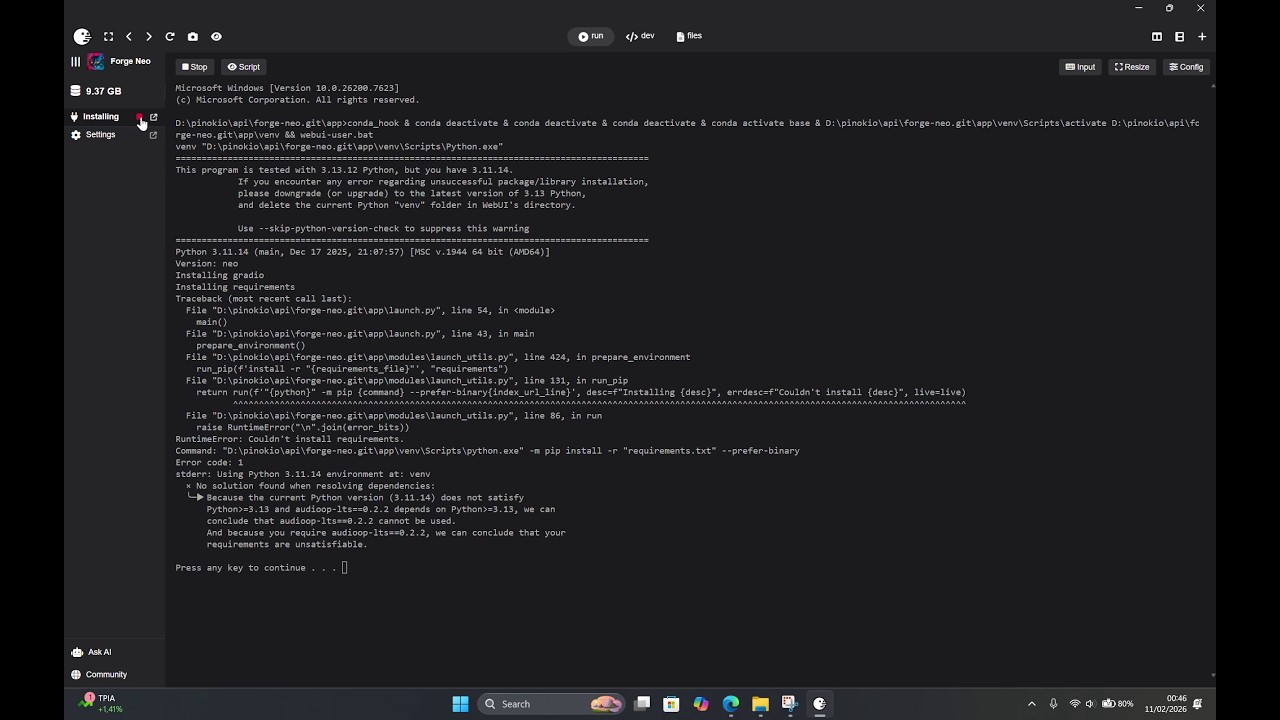The image size is (1280, 720).
Task: Click the 'Version: neo' line
Action: pos(207,264)
